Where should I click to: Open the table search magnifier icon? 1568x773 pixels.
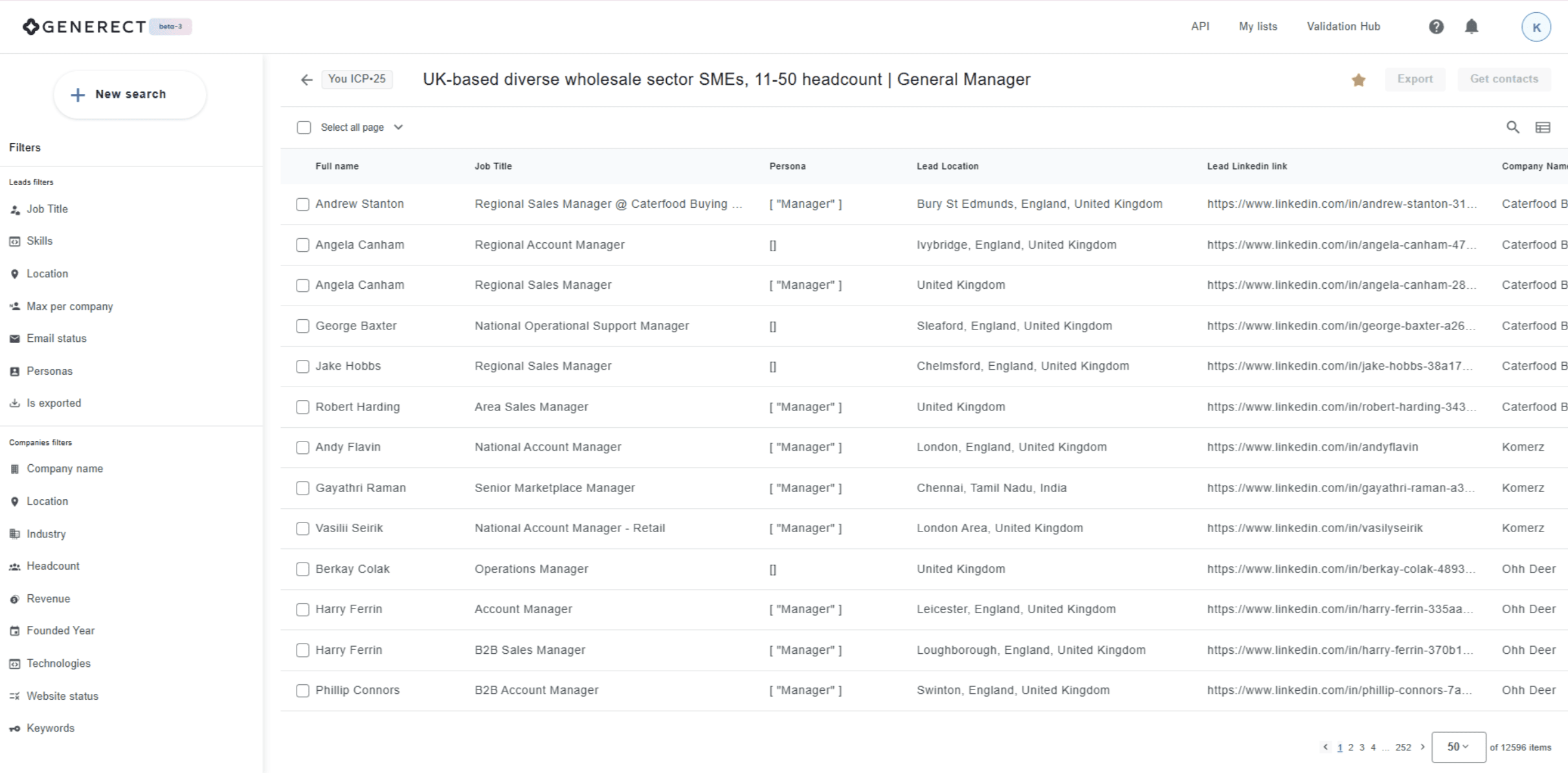(1512, 127)
